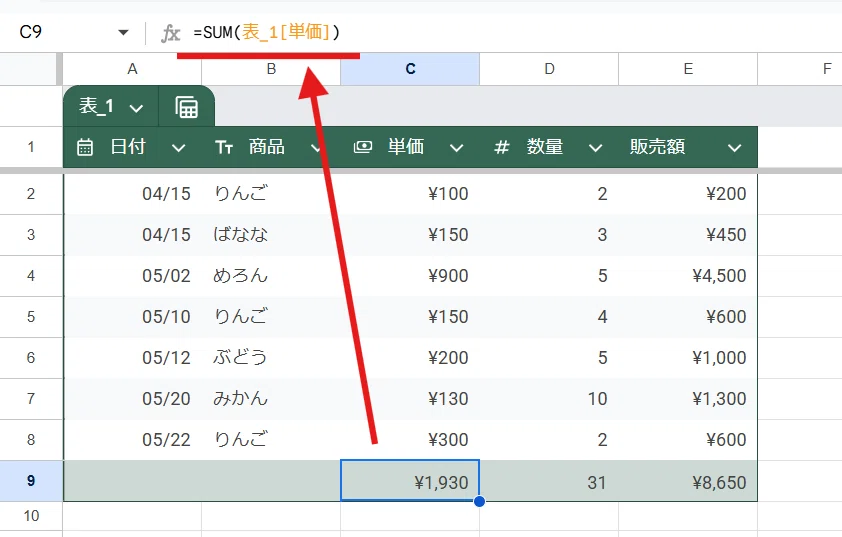The width and height of the screenshot is (842, 537).
Task: Open the 表_1 table name dropdown
Action: click(x=136, y=108)
